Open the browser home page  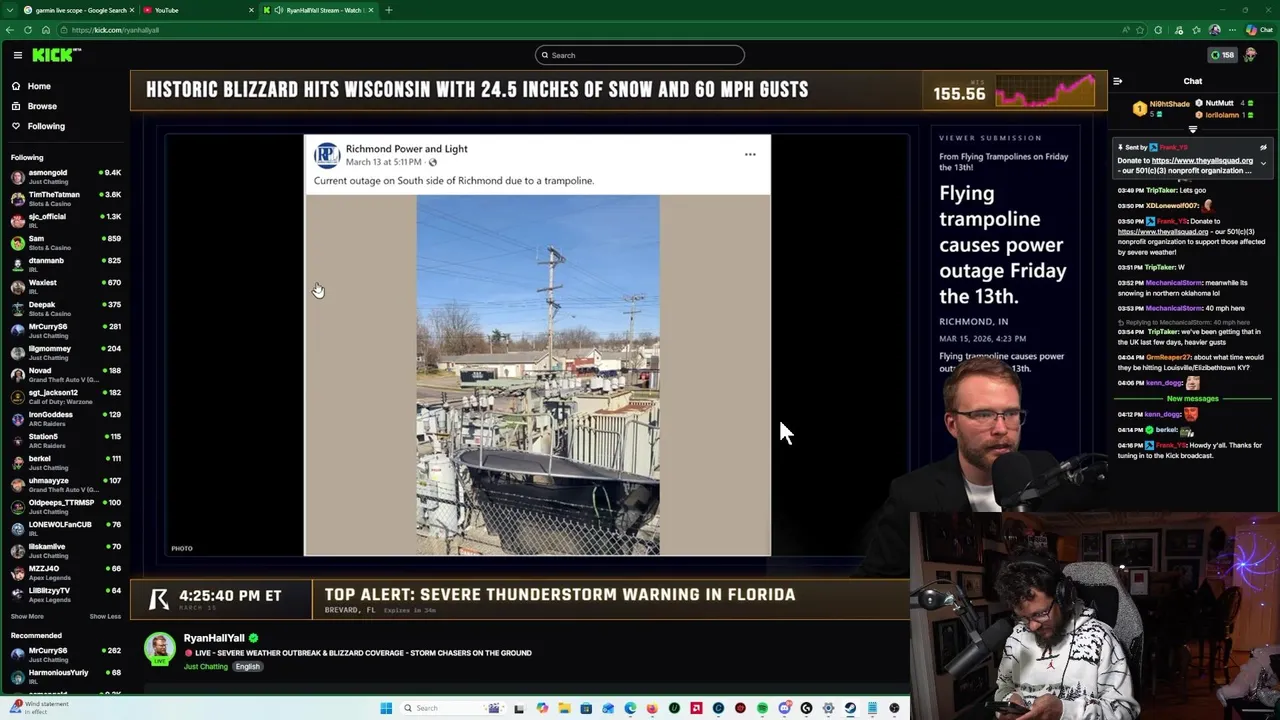click(46, 30)
